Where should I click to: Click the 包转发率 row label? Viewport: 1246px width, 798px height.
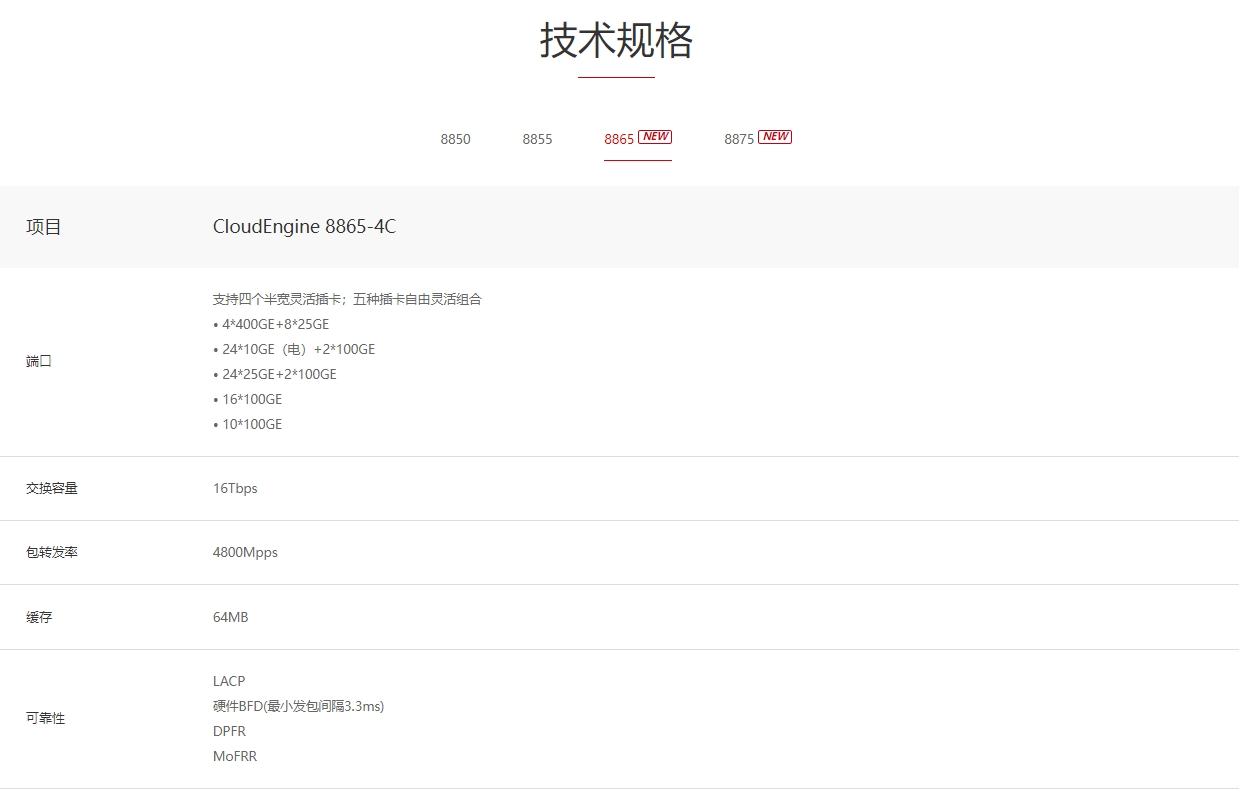52,553
